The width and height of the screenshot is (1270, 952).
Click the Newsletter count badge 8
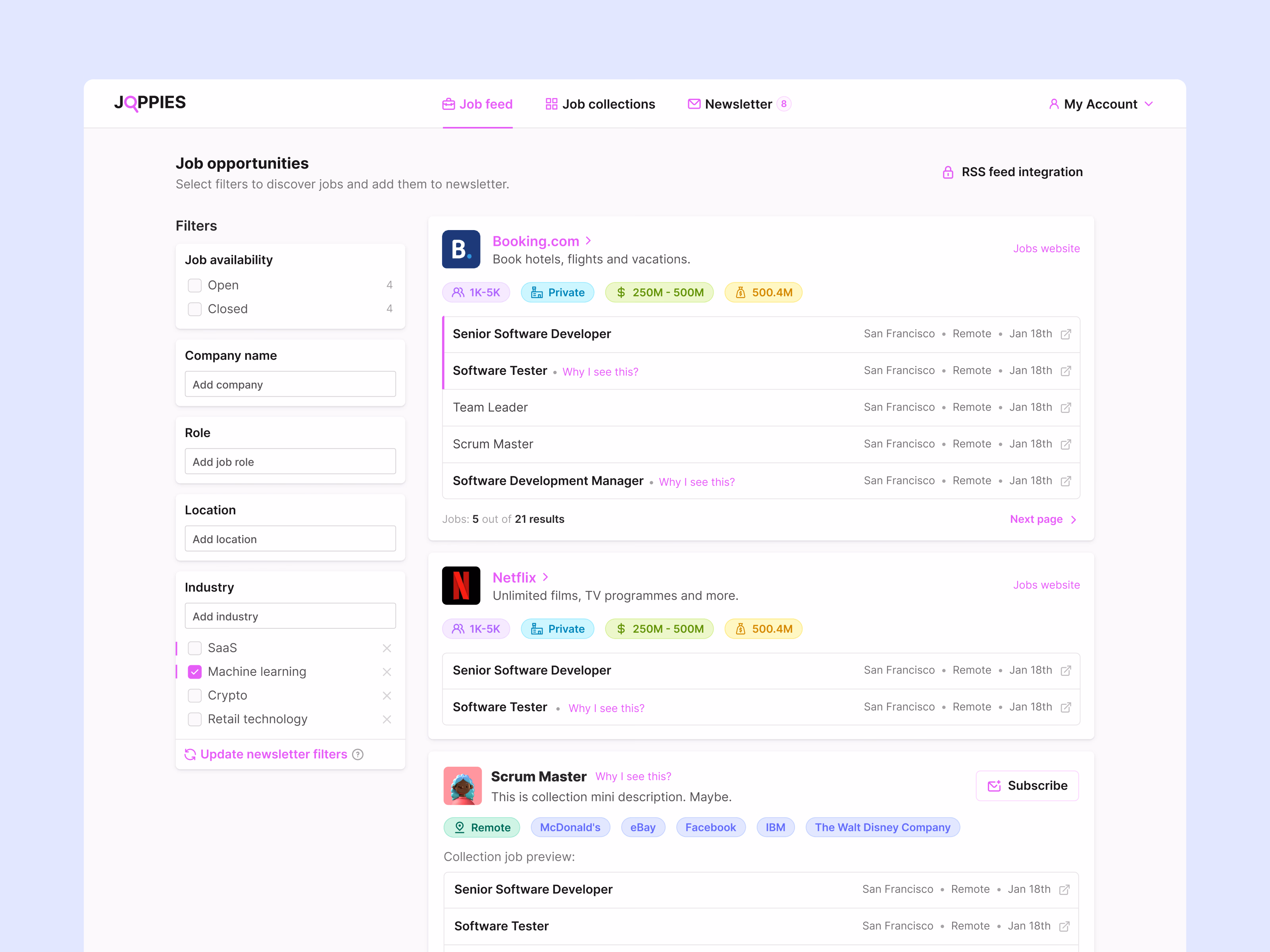pyautogui.click(x=784, y=104)
